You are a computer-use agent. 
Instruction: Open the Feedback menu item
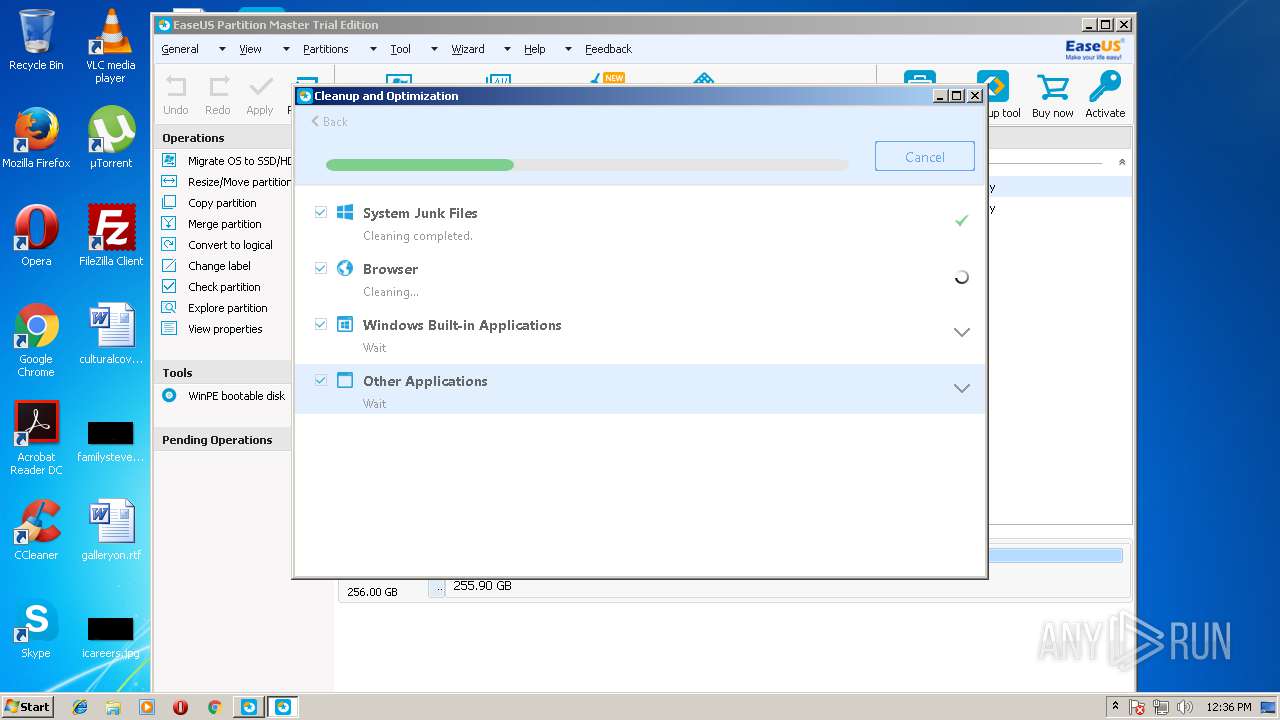(608, 49)
